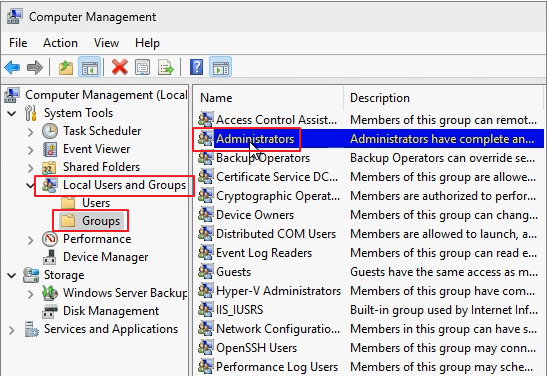
Task: Open the File menu
Action: pos(18,43)
